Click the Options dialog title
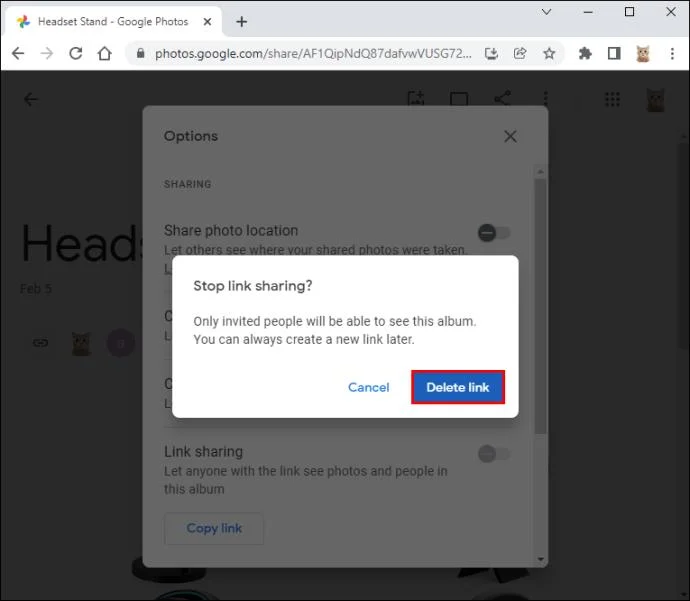 (x=191, y=136)
